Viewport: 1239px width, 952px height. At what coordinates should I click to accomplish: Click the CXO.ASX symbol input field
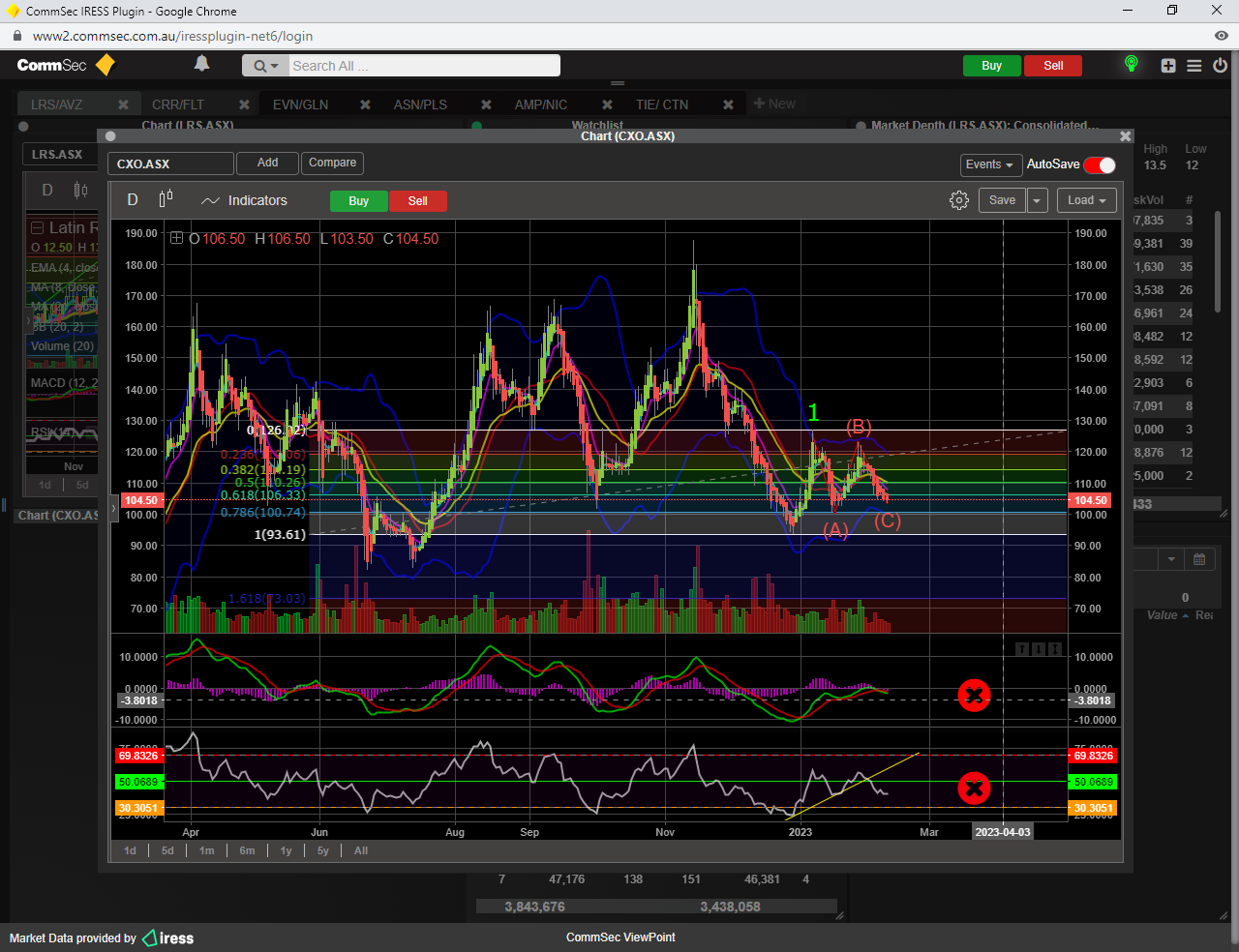coord(170,164)
